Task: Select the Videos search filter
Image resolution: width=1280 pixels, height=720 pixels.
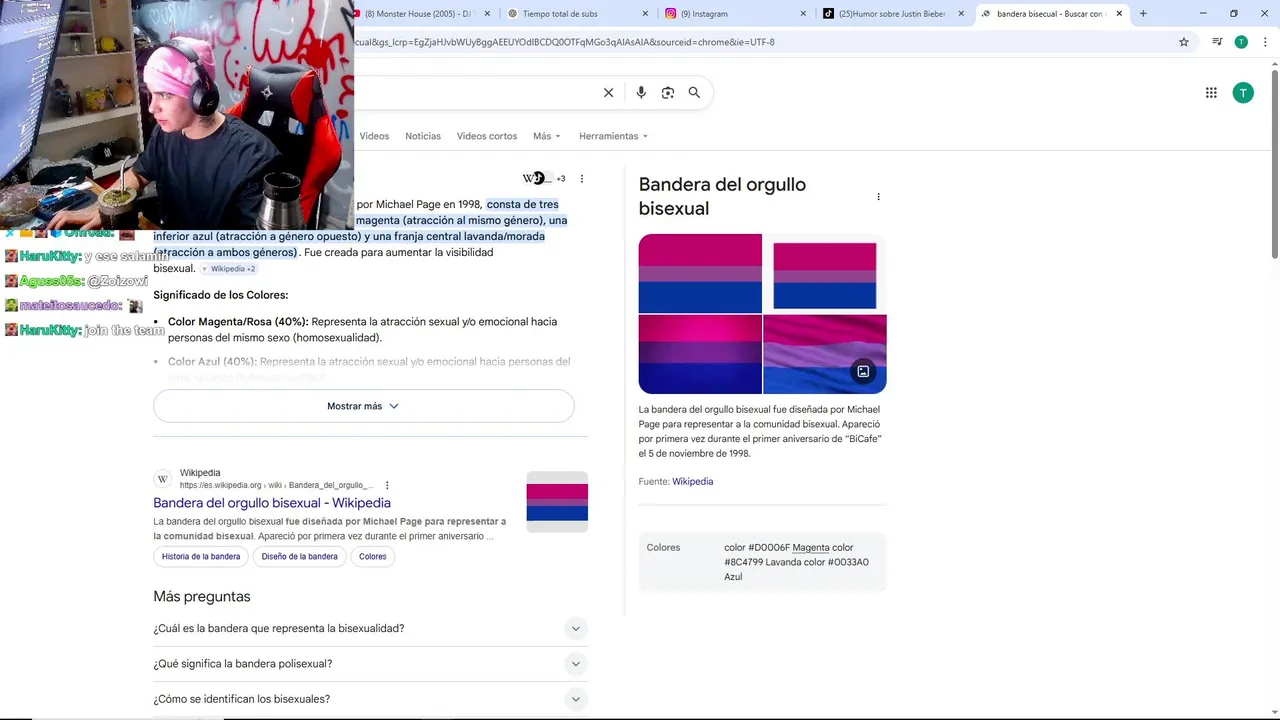Action: tap(374, 136)
